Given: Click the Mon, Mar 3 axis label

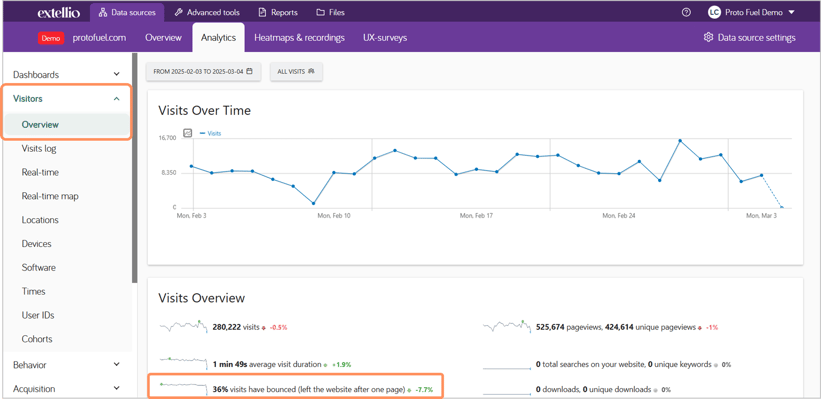Looking at the screenshot, I should coord(761,215).
